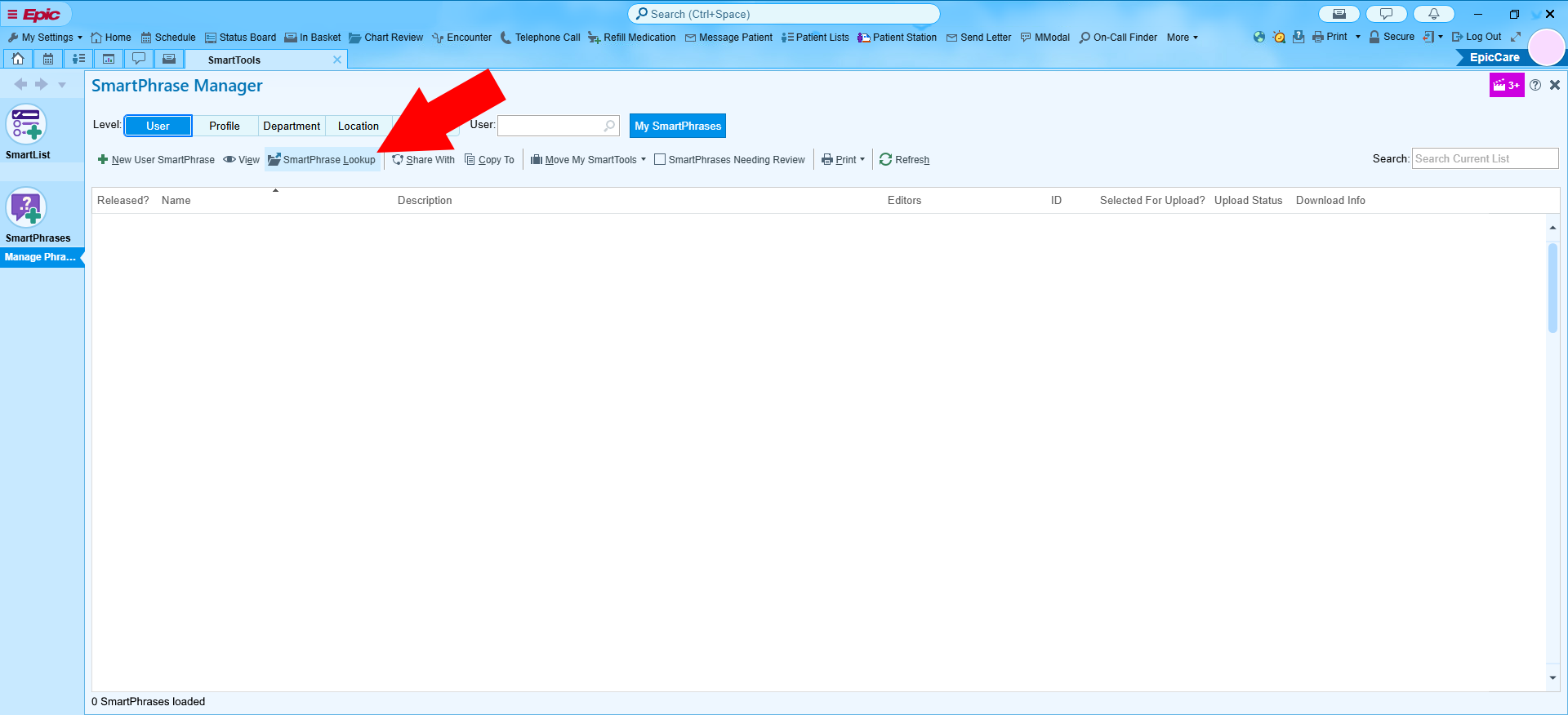1568x715 pixels.
Task: Open SmartList in the sidebar
Action: 27,132
